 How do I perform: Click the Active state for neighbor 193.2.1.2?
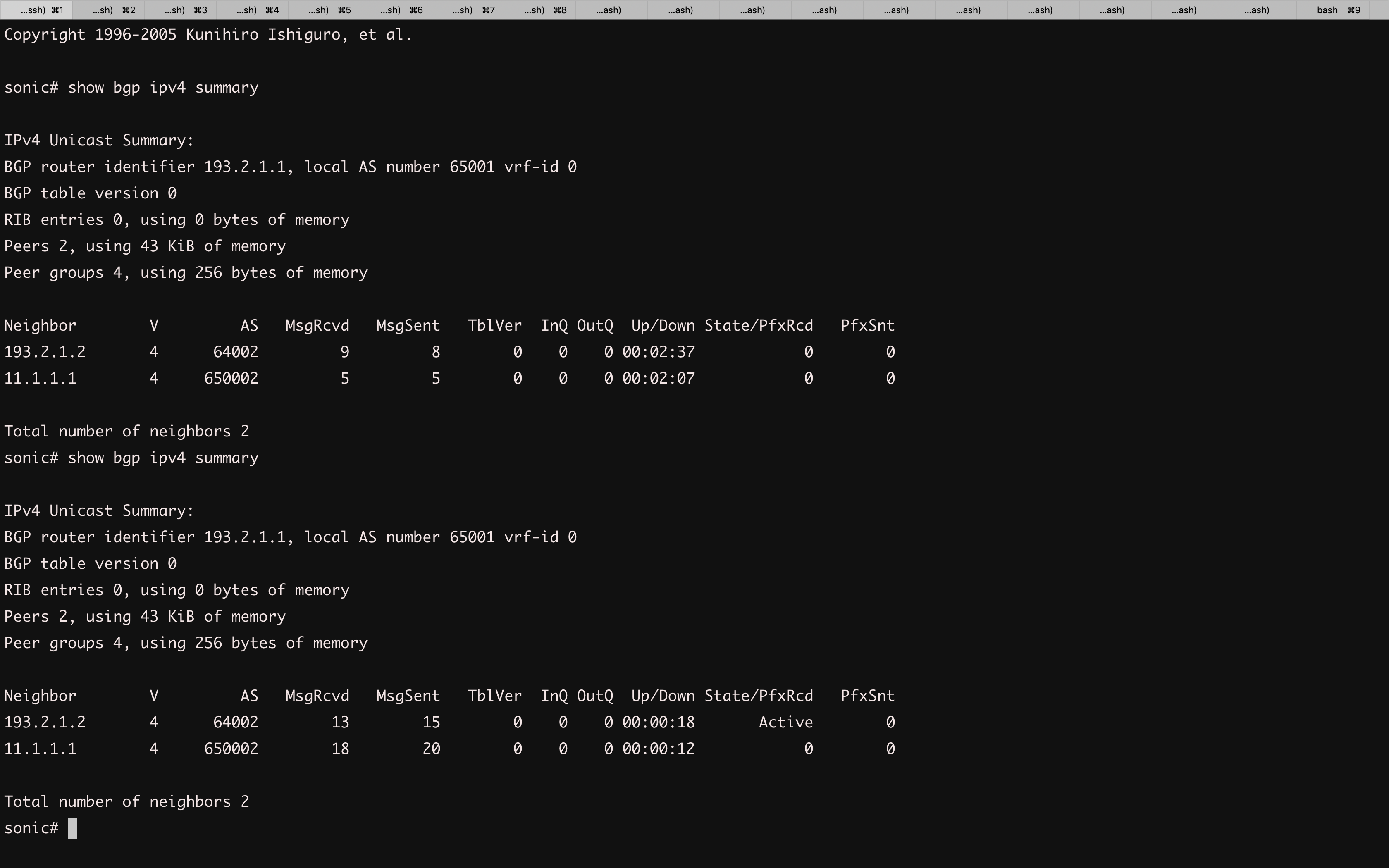tap(785, 722)
